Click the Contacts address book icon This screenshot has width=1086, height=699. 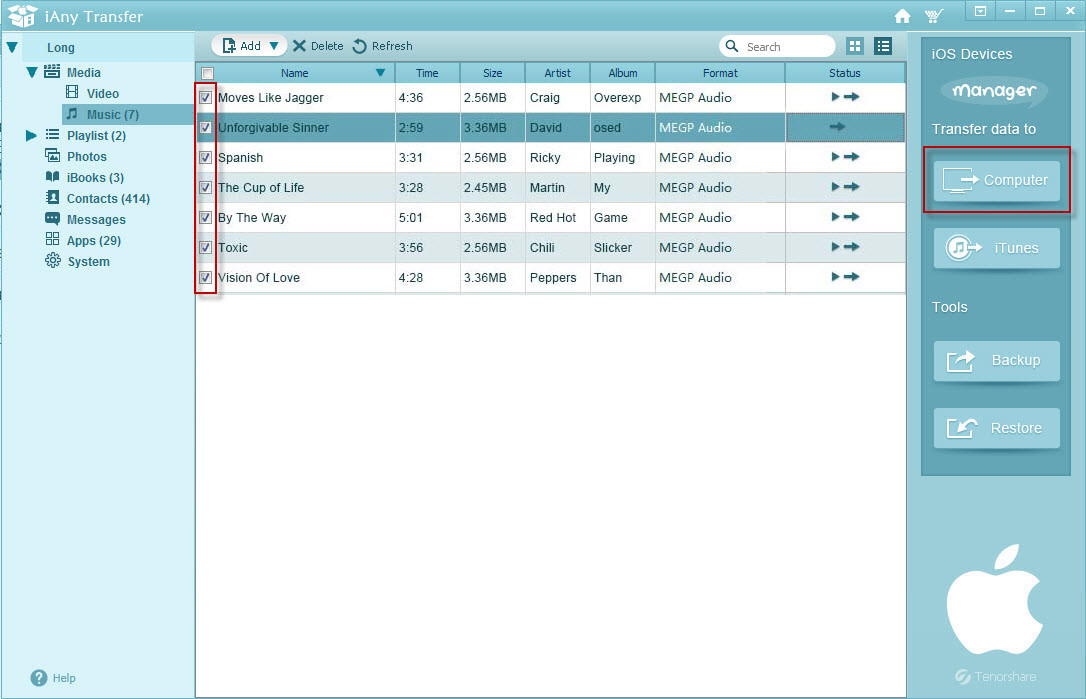(52, 197)
